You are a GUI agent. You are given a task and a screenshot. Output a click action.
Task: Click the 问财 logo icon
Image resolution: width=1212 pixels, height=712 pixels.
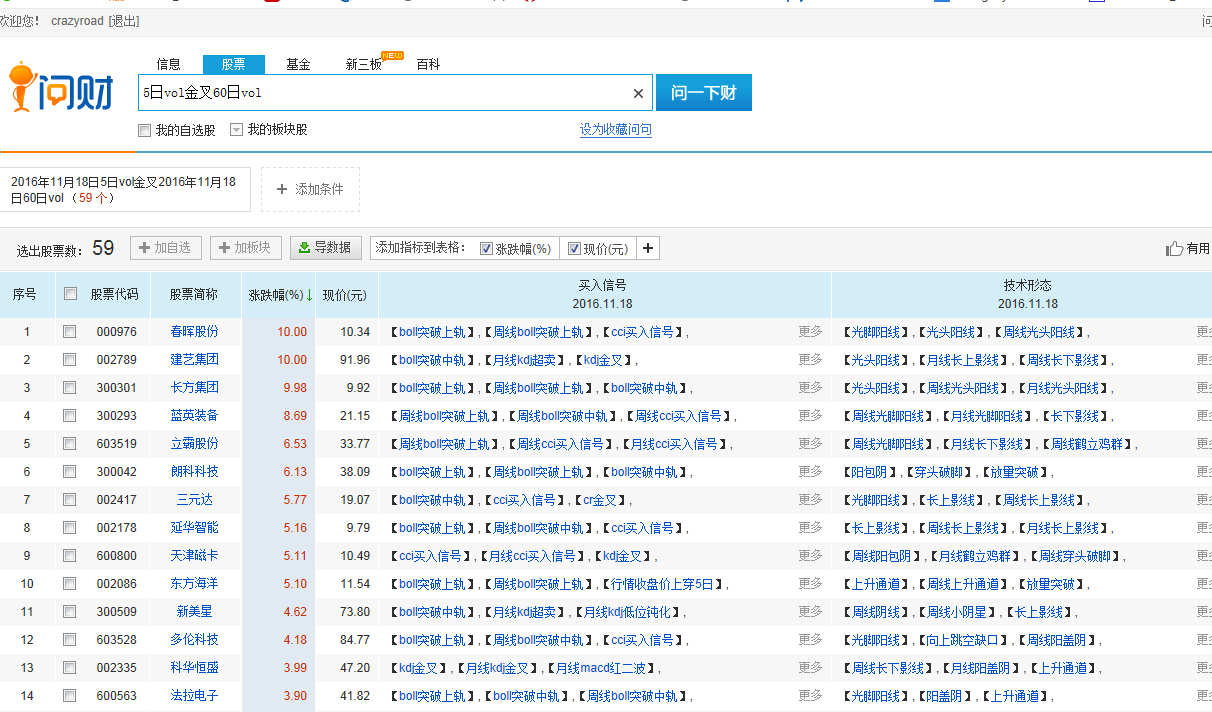click(x=61, y=89)
